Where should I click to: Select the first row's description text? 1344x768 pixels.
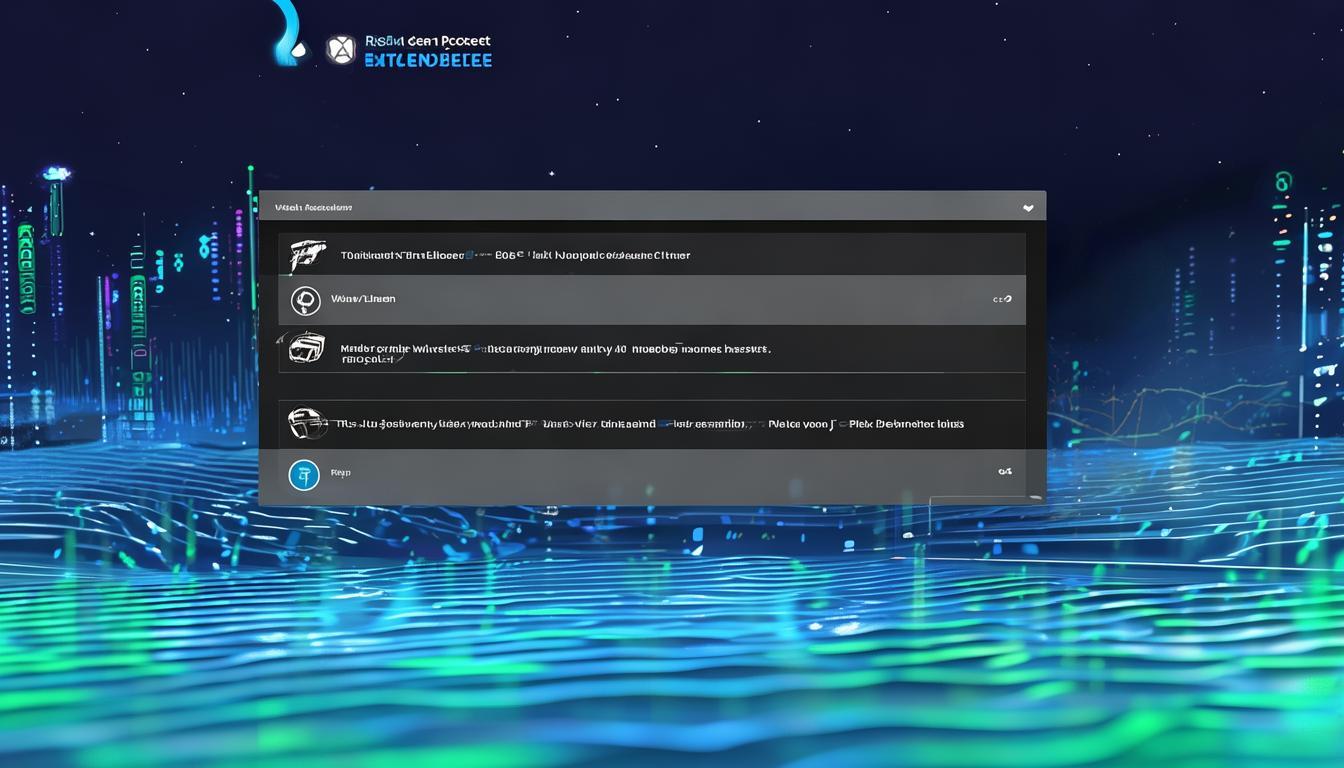tap(515, 255)
